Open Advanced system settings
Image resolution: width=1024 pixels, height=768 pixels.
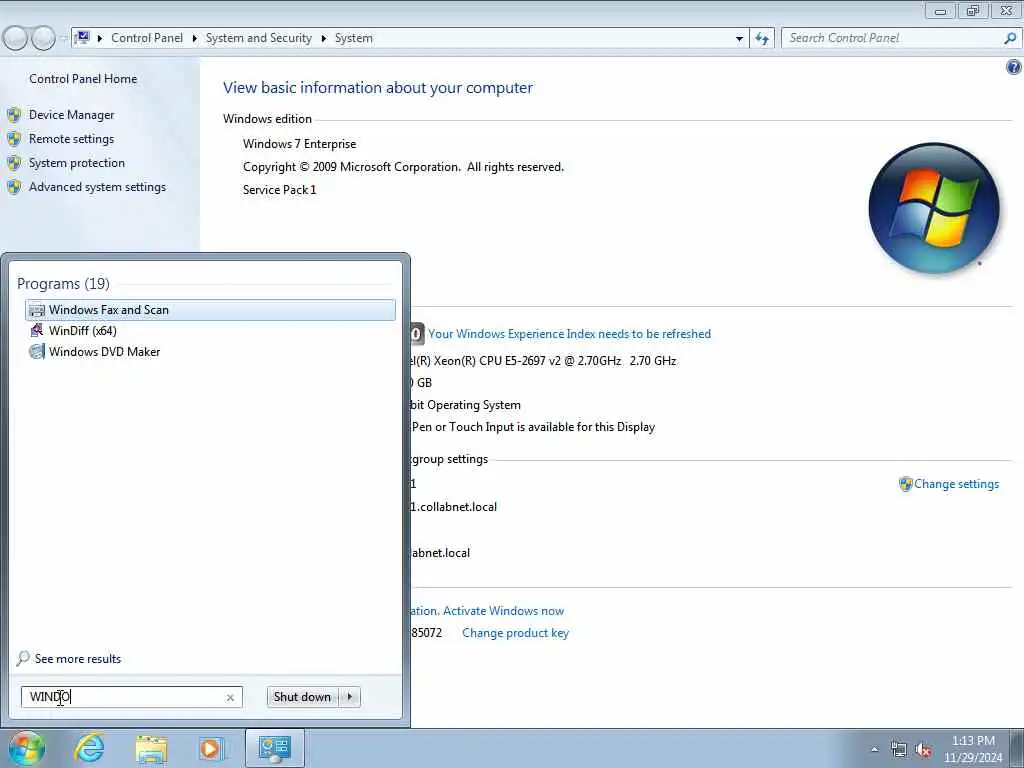click(97, 187)
